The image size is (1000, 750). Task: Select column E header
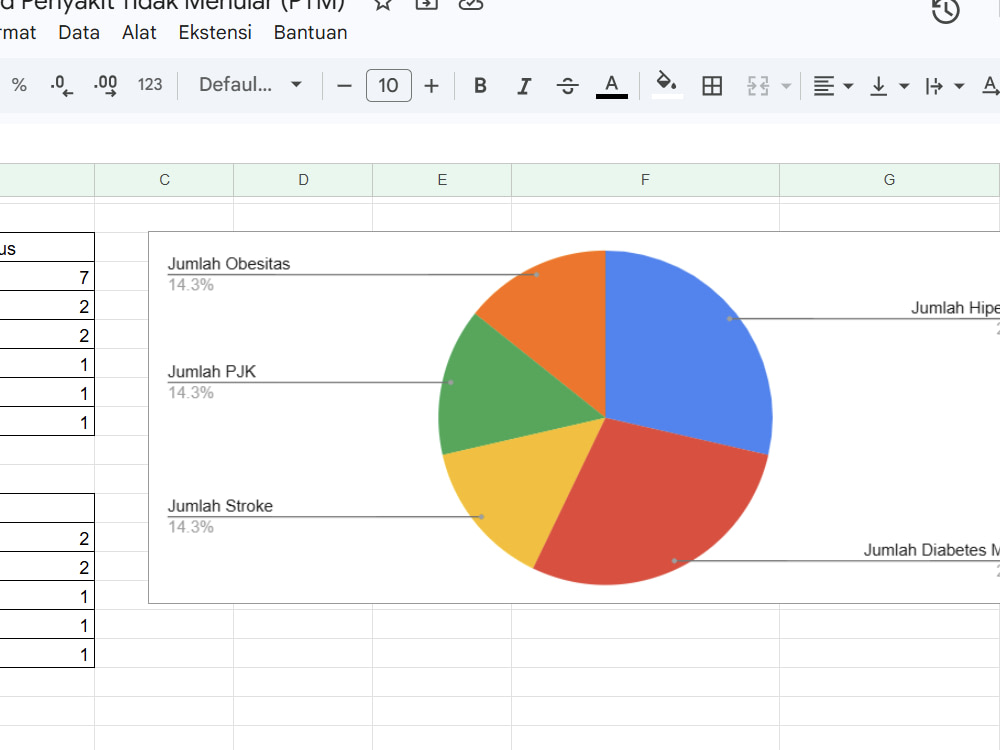[x=442, y=180]
